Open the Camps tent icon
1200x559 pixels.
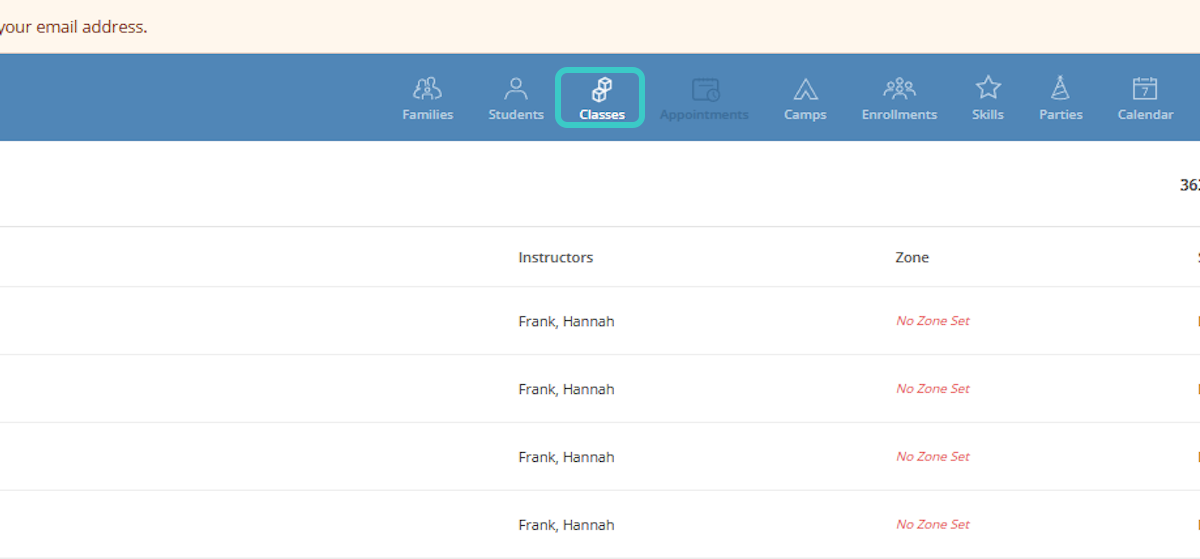[x=805, y=89]
